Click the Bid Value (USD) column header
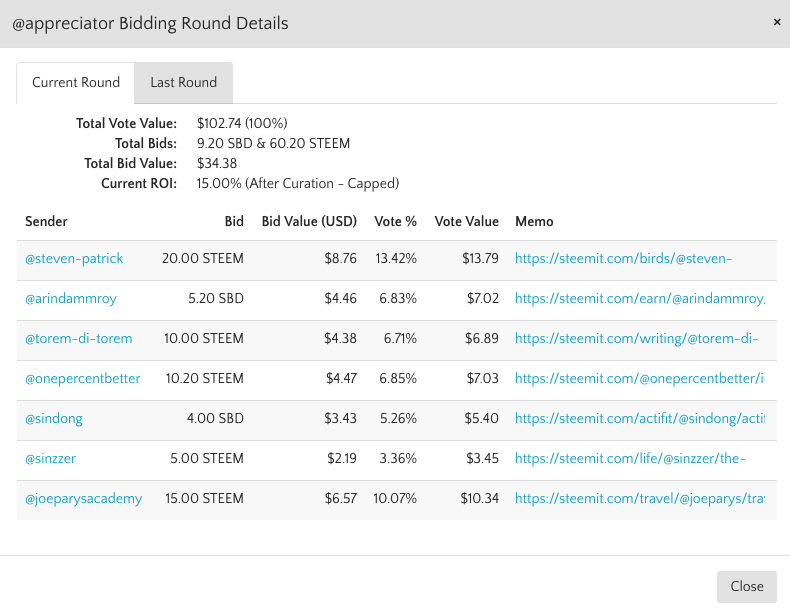790x616 pixels. [x=309, y=221]
